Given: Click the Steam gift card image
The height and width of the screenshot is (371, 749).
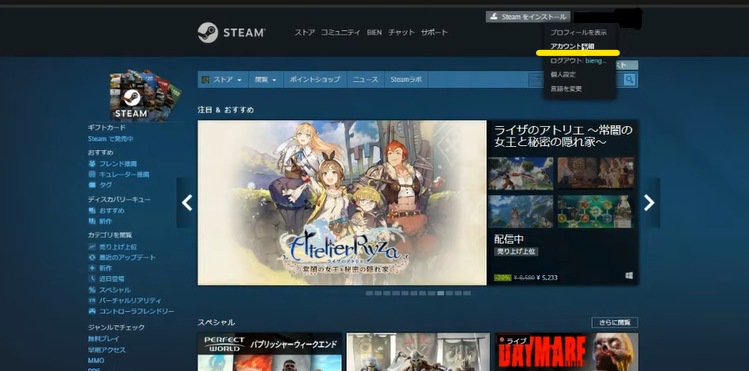Looking at the screenshot, I should click(x=145, y=95).
